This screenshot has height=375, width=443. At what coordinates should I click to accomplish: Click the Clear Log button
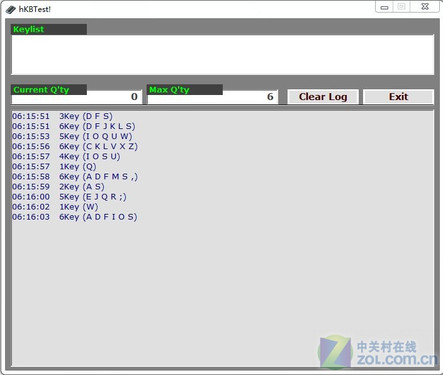(x=323, y=97)
